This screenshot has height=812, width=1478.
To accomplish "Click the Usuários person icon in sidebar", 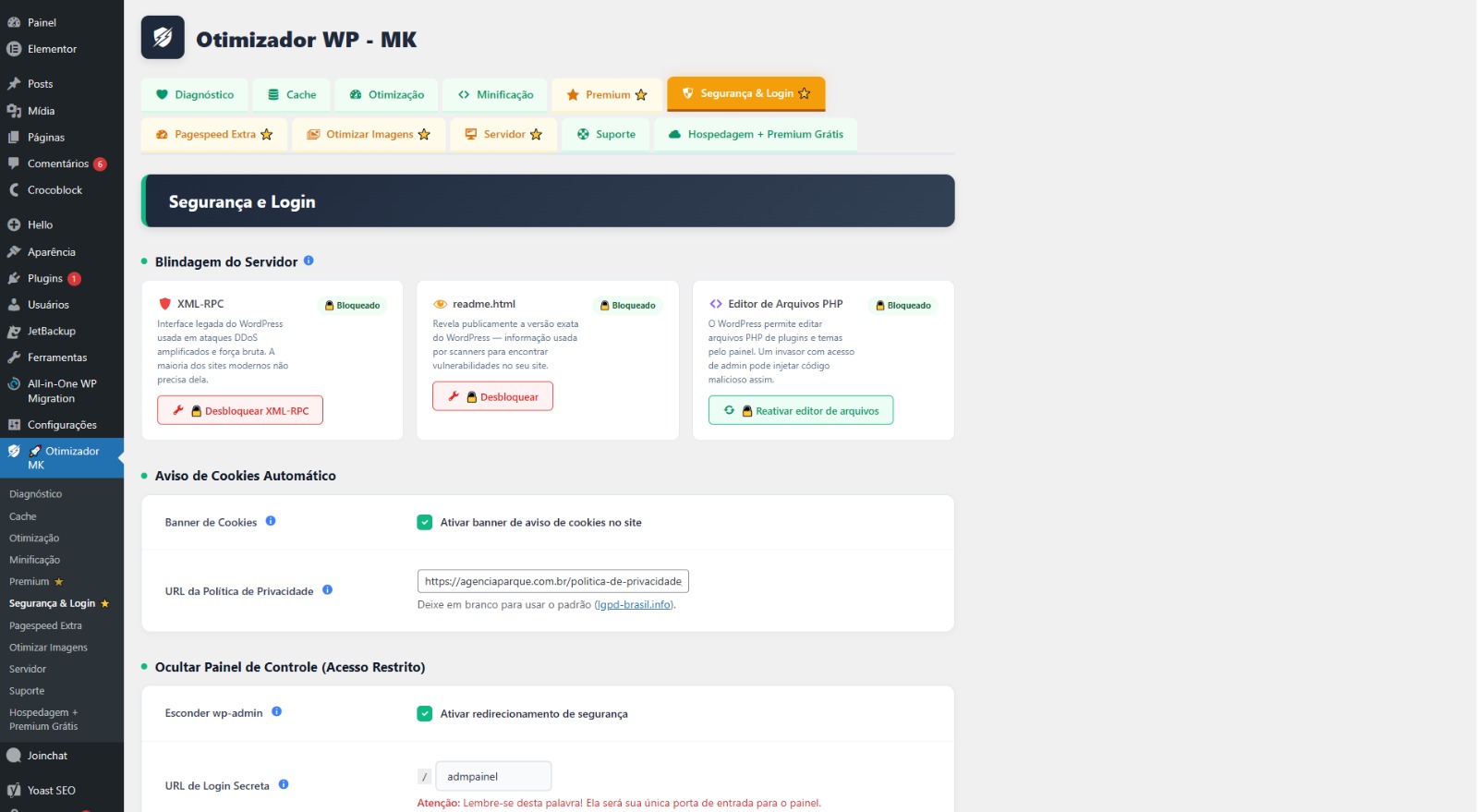I will pyautogui.click(x=14, y=304).
